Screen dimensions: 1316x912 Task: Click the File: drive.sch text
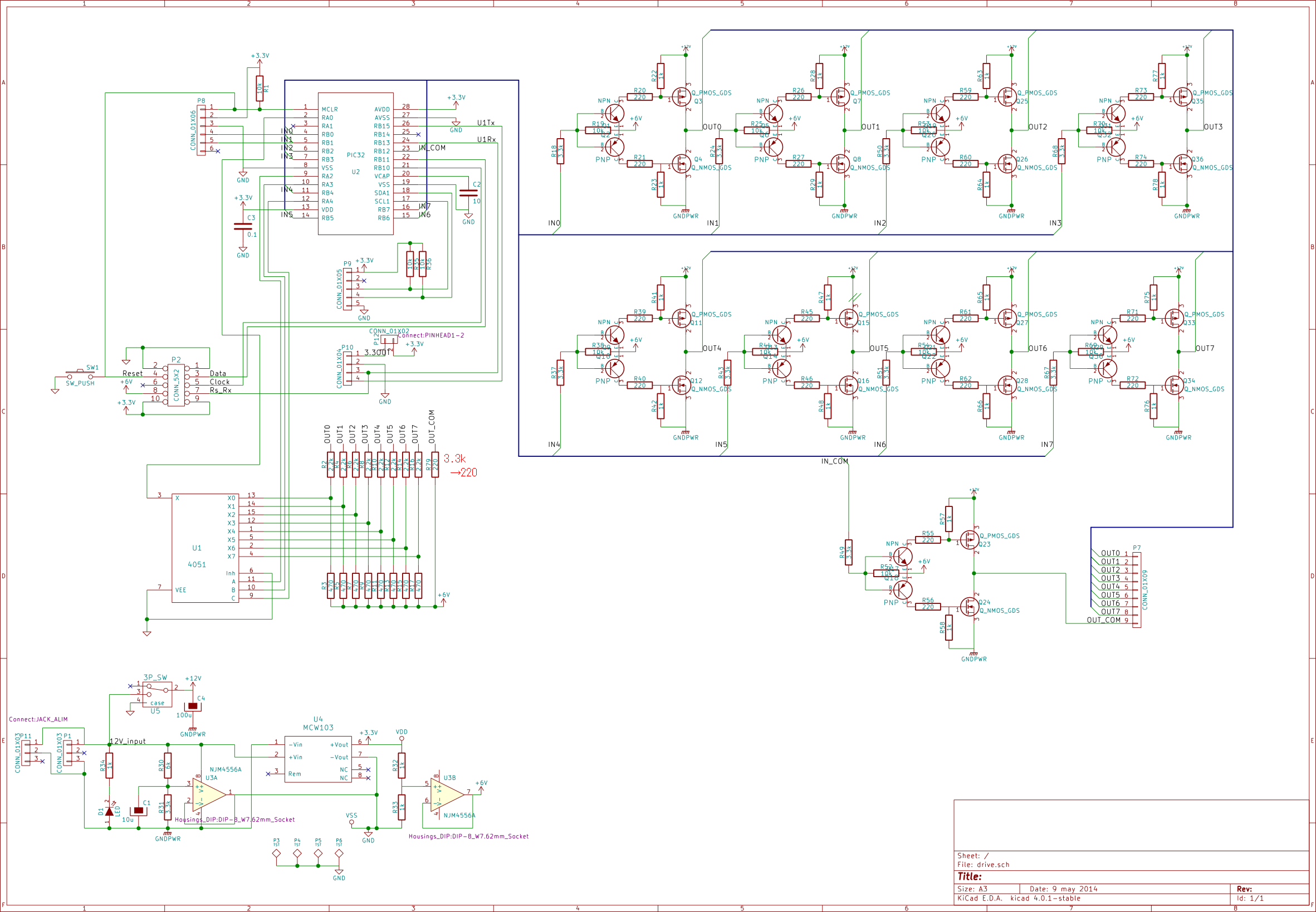[x=983, y=865]
